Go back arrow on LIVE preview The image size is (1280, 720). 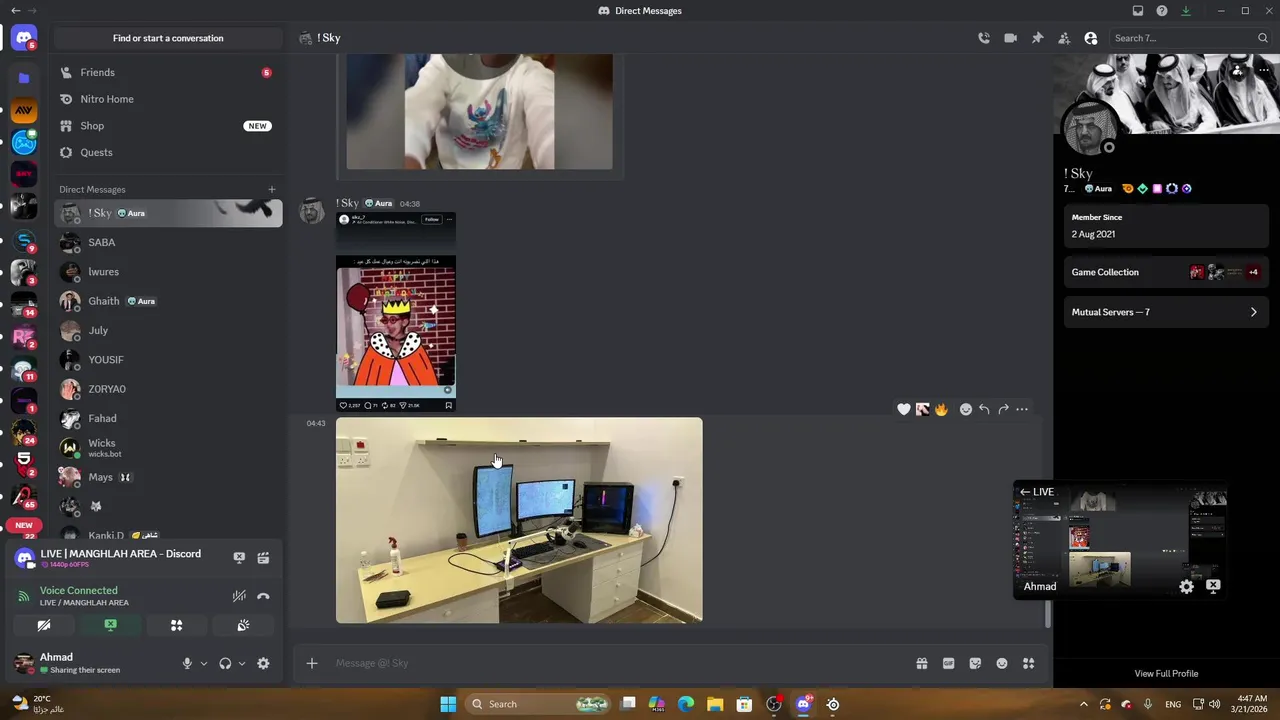coord(1025,492)
